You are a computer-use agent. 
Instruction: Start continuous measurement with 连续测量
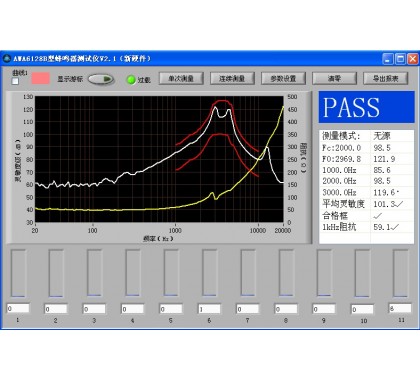[x=232, y=79]
